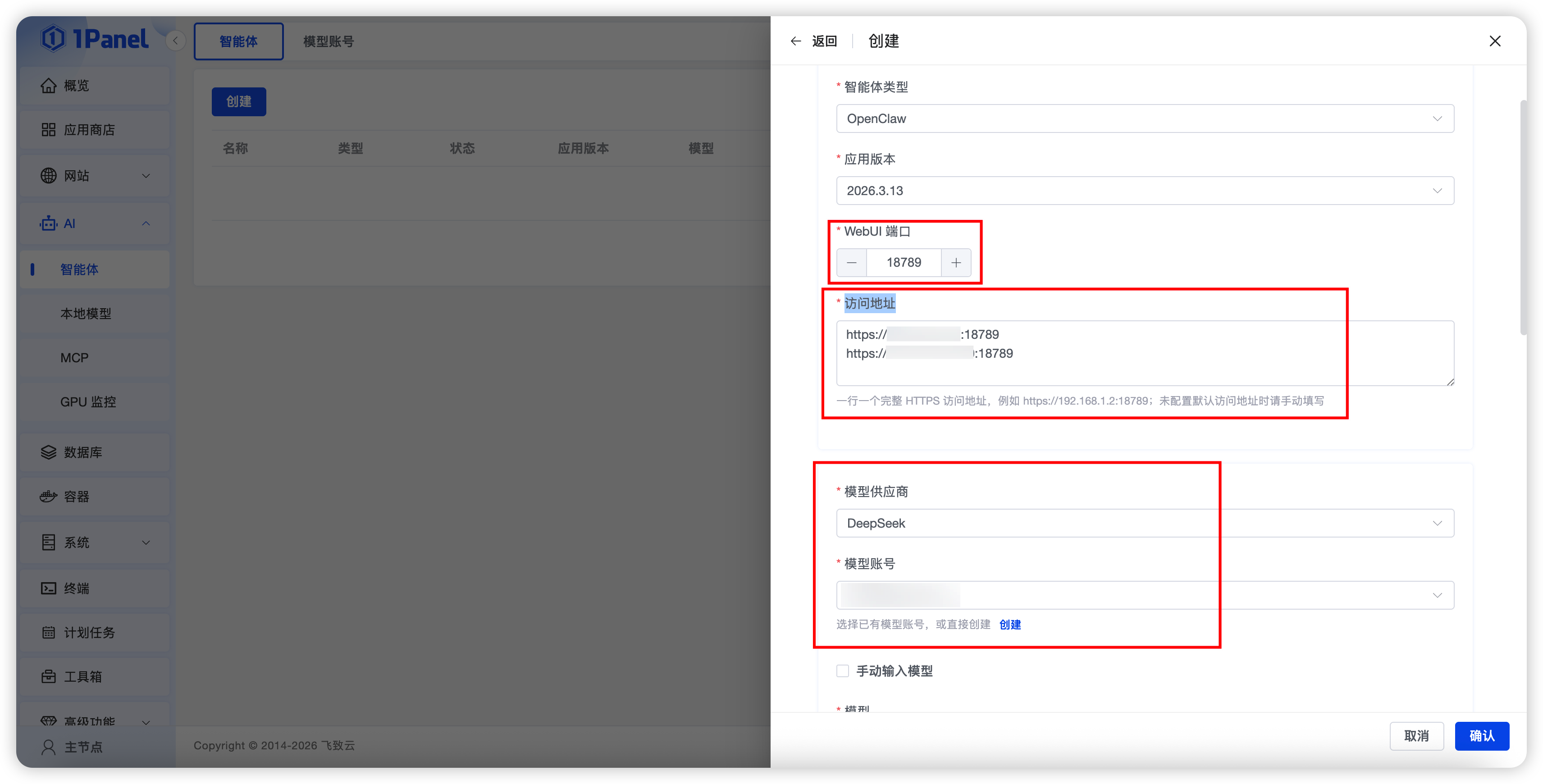
Task: Increment the WebUI port with plus button
Action: (x=956, y=262)
